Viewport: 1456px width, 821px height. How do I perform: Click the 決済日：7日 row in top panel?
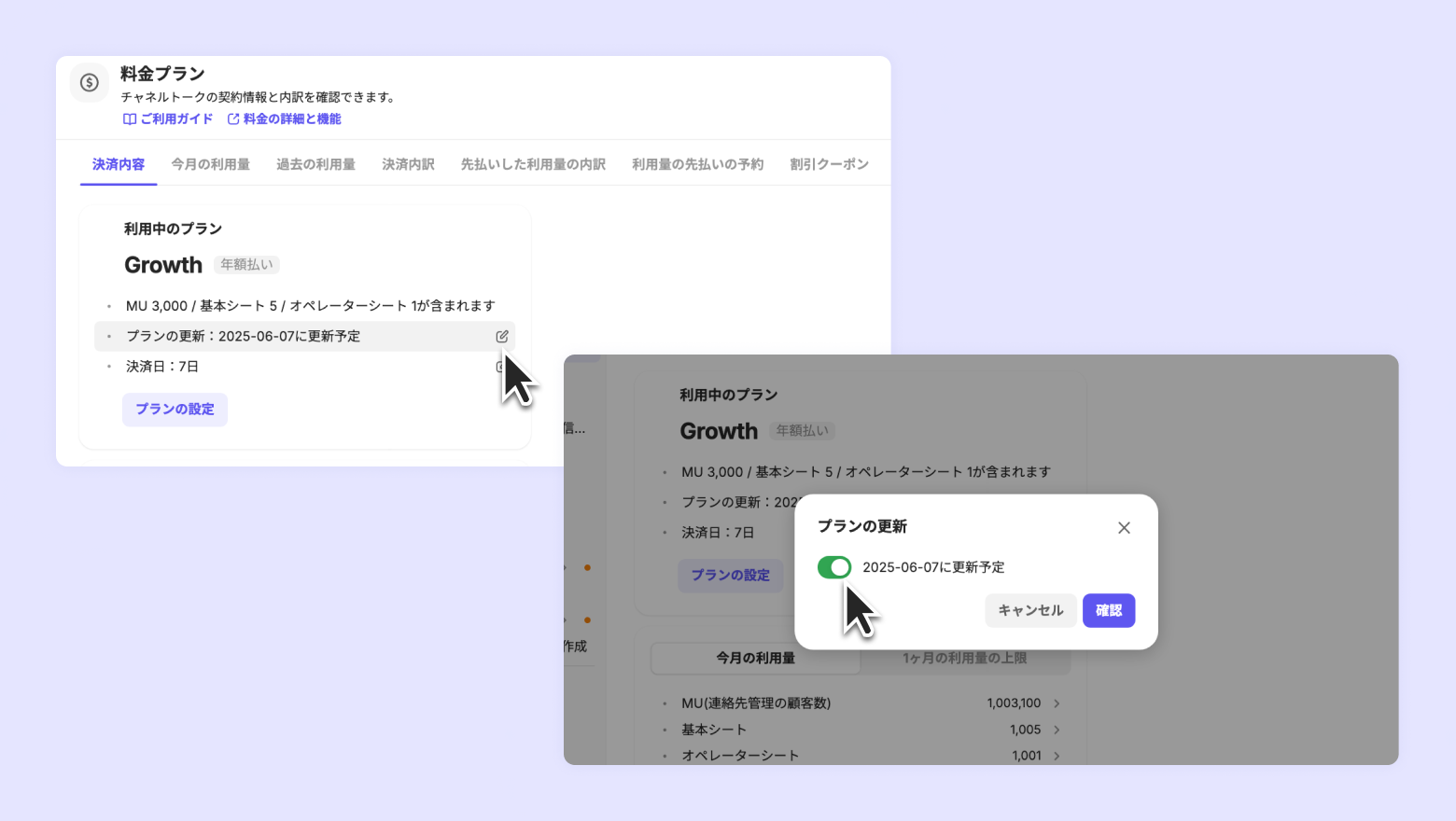[x=304, y=367]
